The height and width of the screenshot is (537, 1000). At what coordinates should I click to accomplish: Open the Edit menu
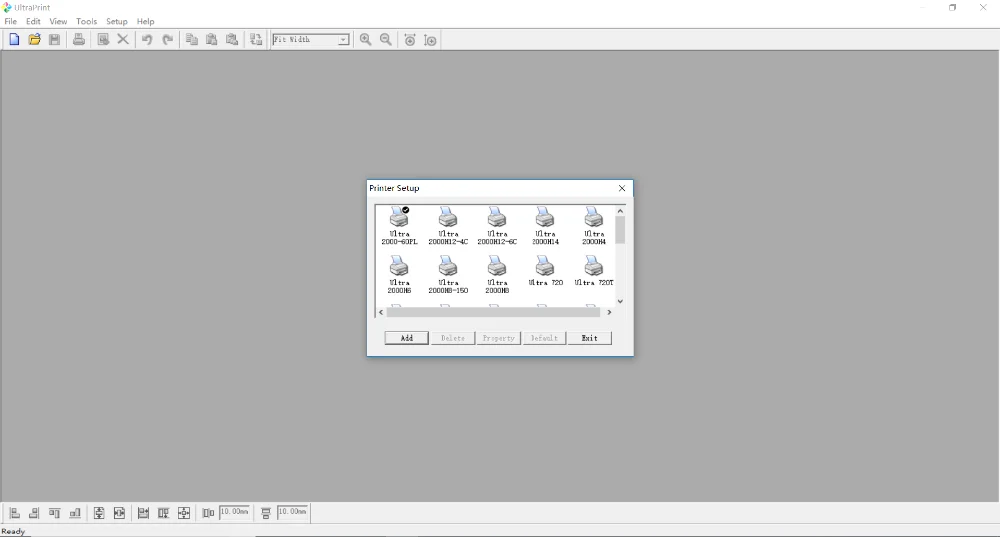tap(33, 21)
